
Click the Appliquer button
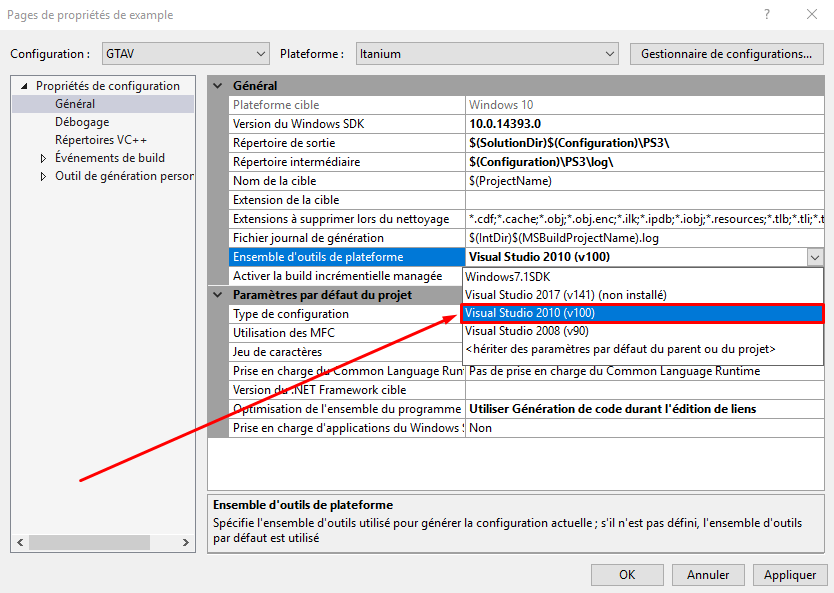click(789, 575)
